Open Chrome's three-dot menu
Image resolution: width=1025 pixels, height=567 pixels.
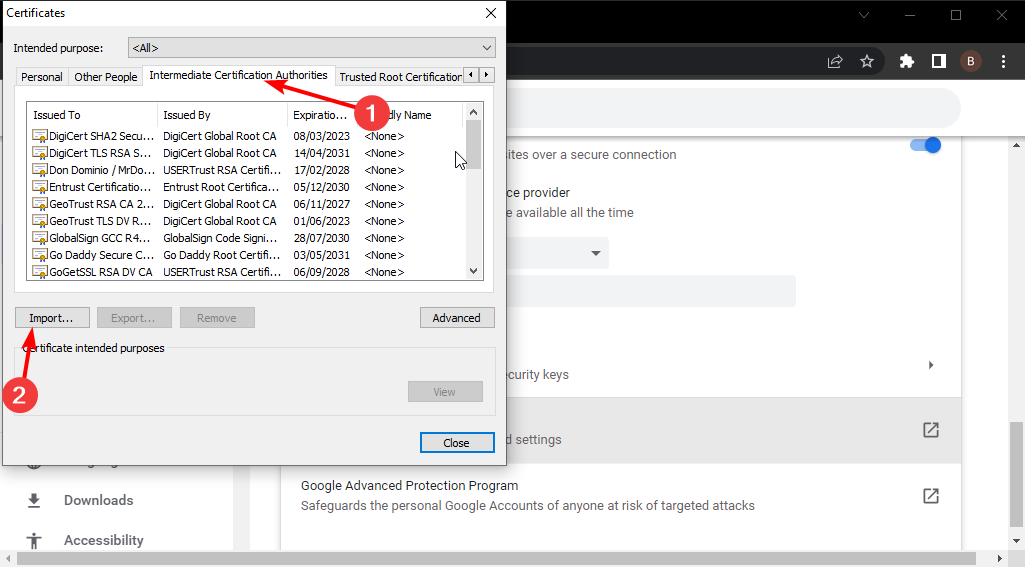(1003, 61)
